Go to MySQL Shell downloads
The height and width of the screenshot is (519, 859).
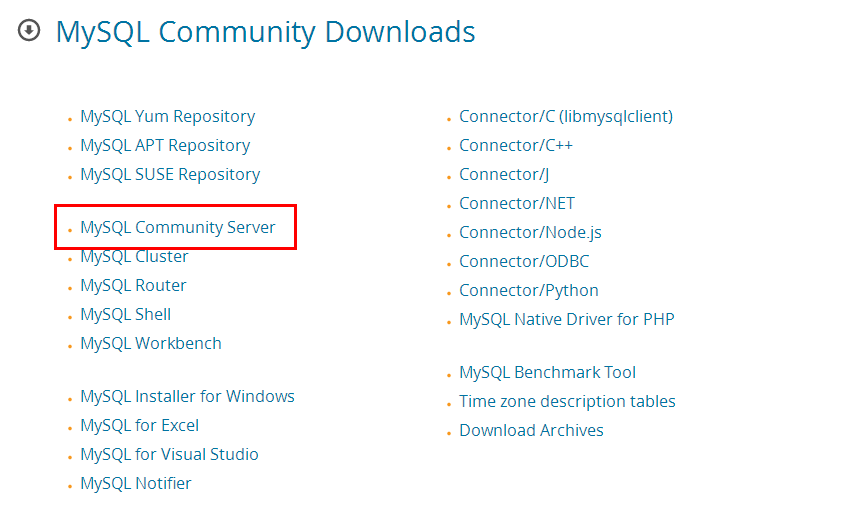point(126,315)
